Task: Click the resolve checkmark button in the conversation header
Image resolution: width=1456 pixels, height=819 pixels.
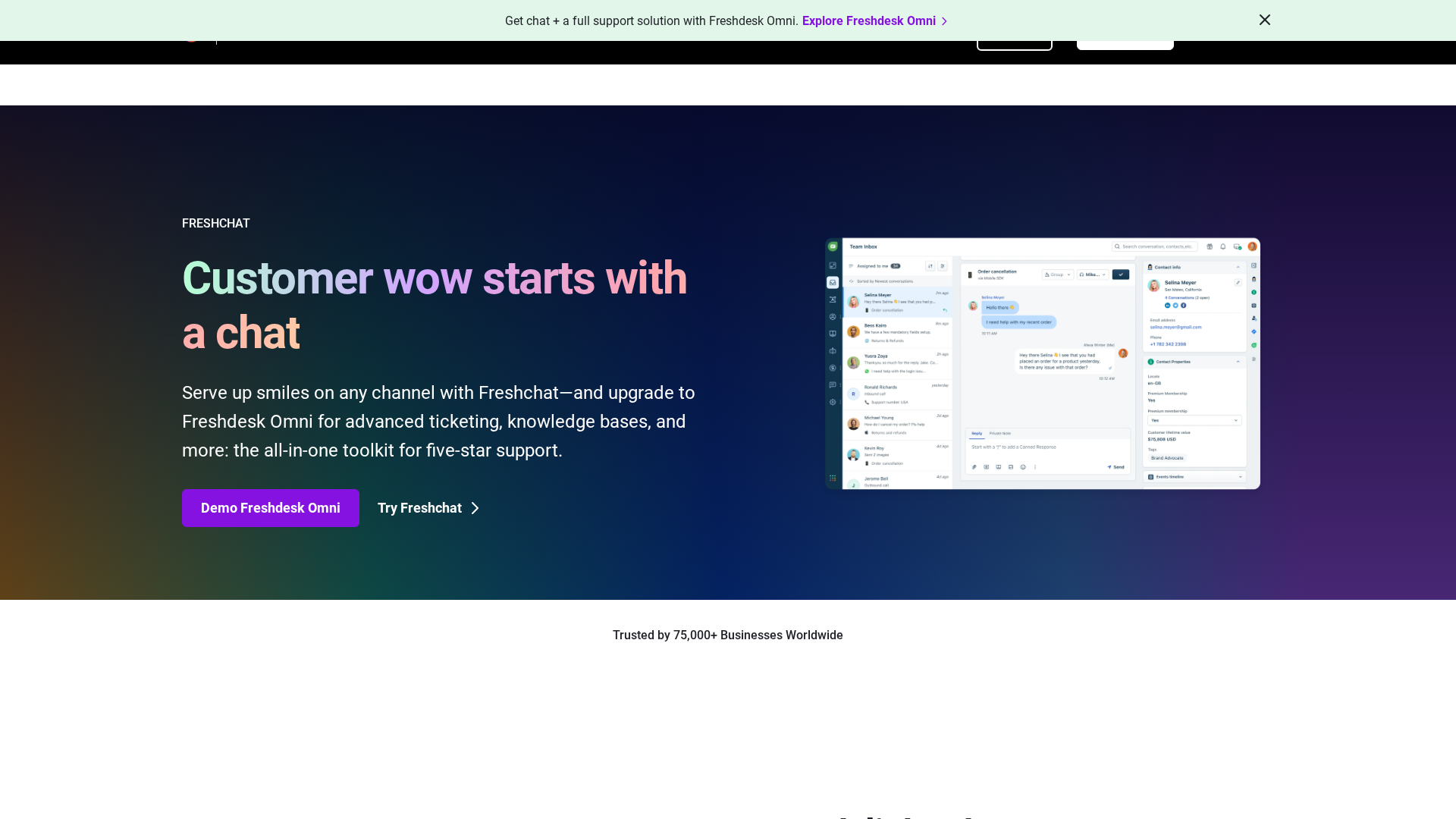Action: click(x=1120, y=275)
